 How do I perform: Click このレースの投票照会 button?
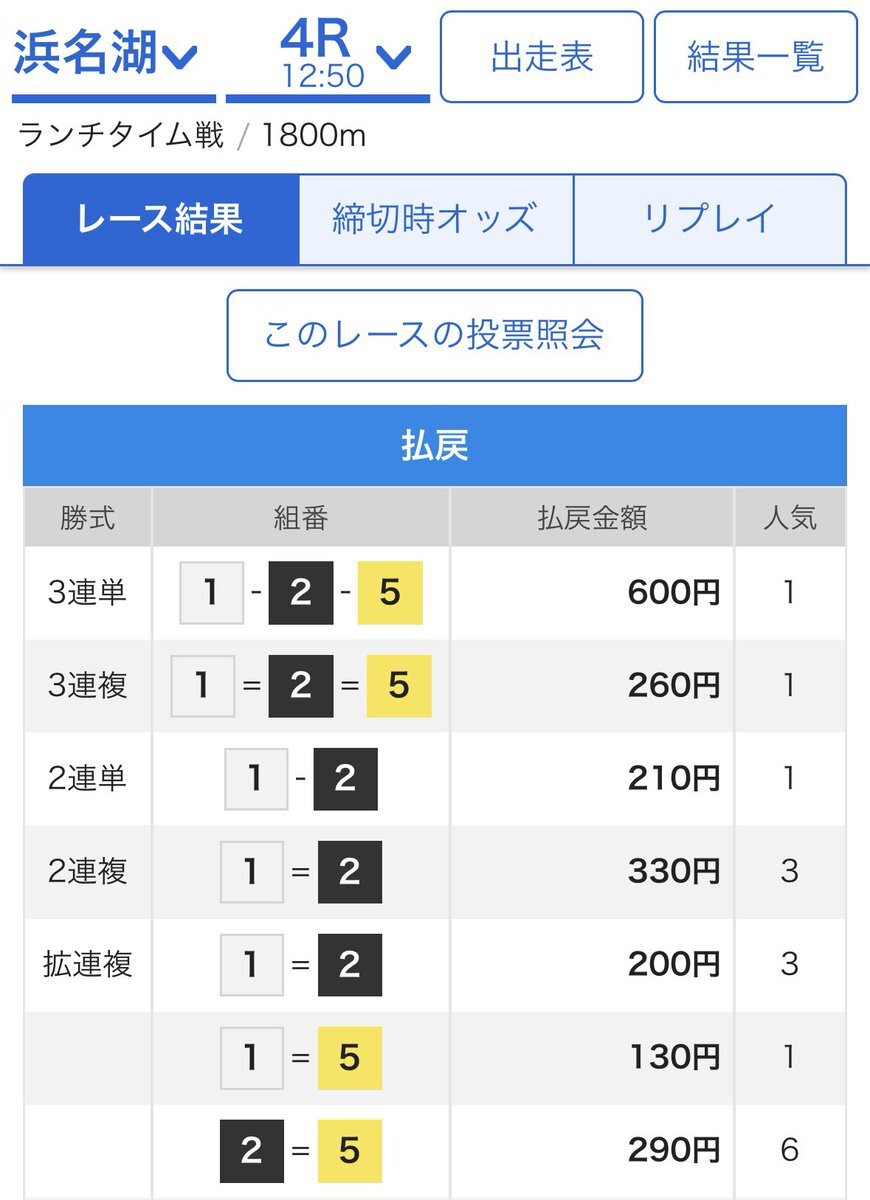(434, 335)
